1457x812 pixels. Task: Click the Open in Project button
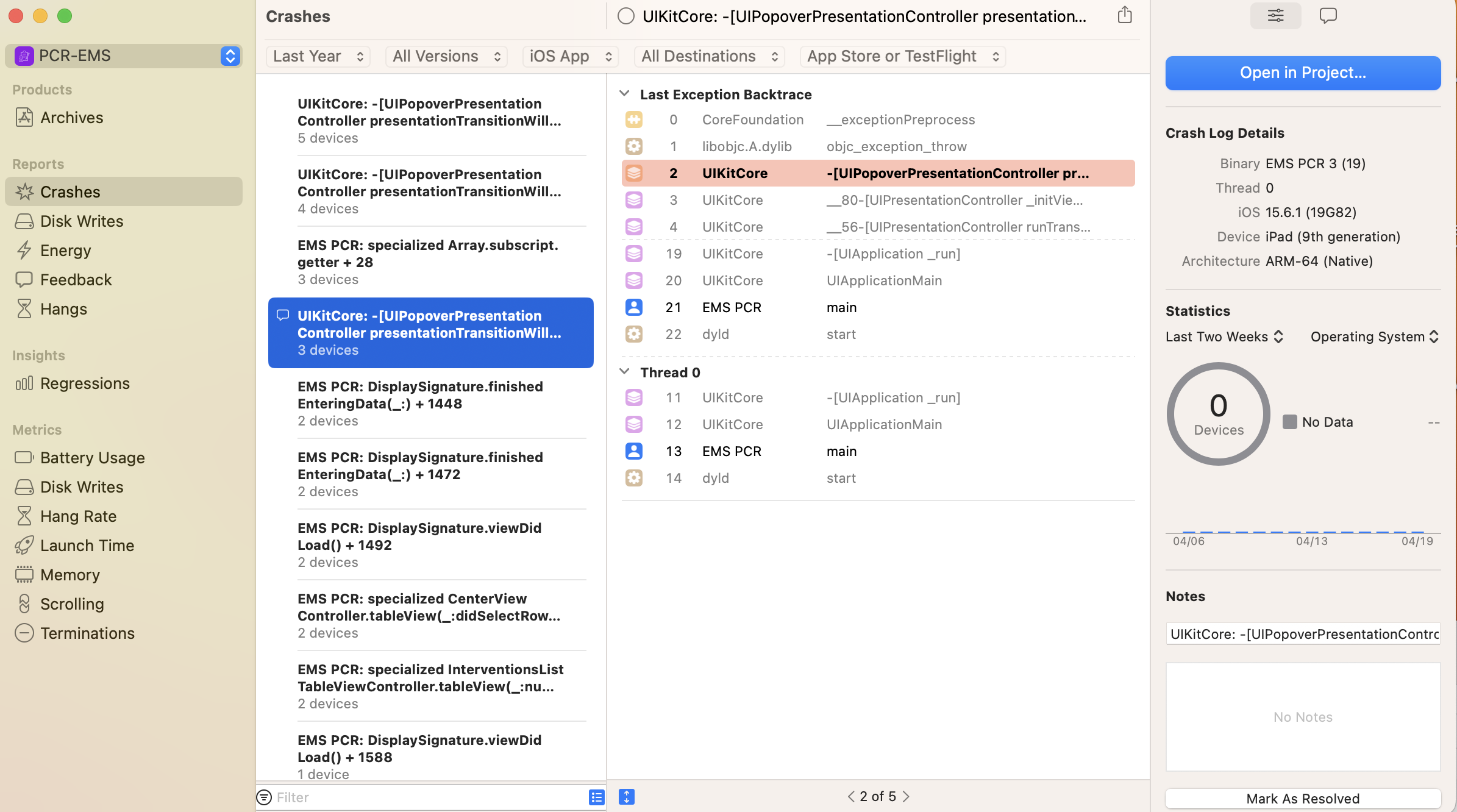click(1303, 73)
